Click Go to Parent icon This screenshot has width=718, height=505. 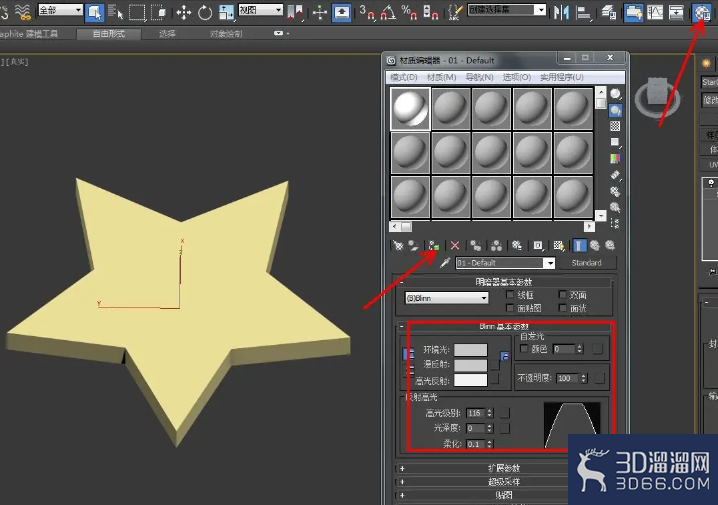pos(595,245)
